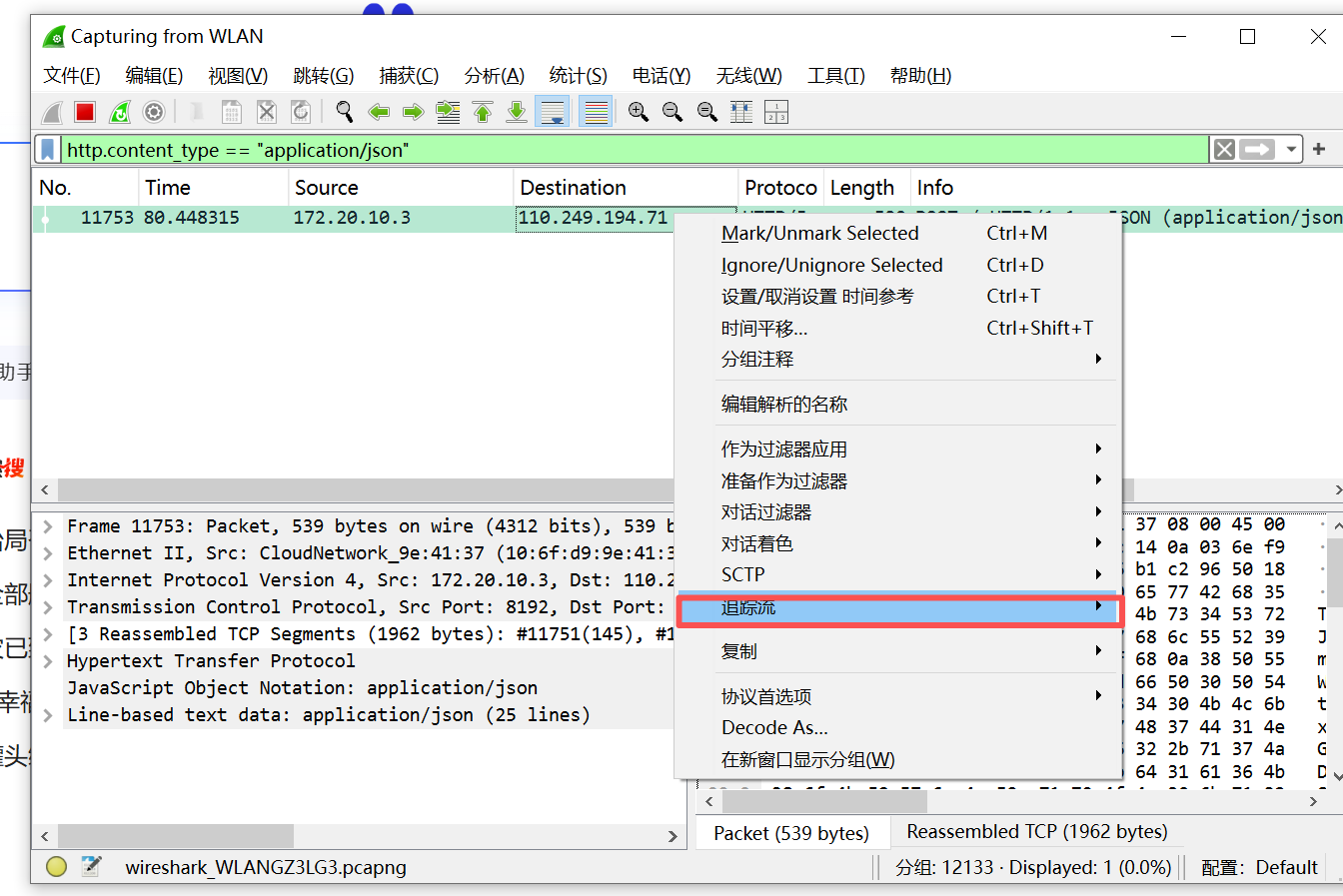The width and height of the screenshot is (1343, 896).
Task: Sort the packet list by the Destination column
Action: click(x=626, y=188)
